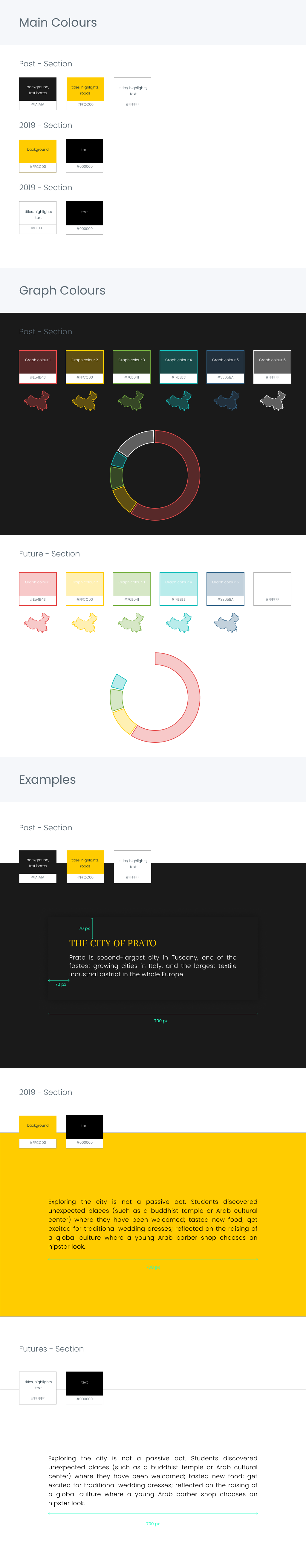Select the Graph Colours heading

click(x=62, y=290)
